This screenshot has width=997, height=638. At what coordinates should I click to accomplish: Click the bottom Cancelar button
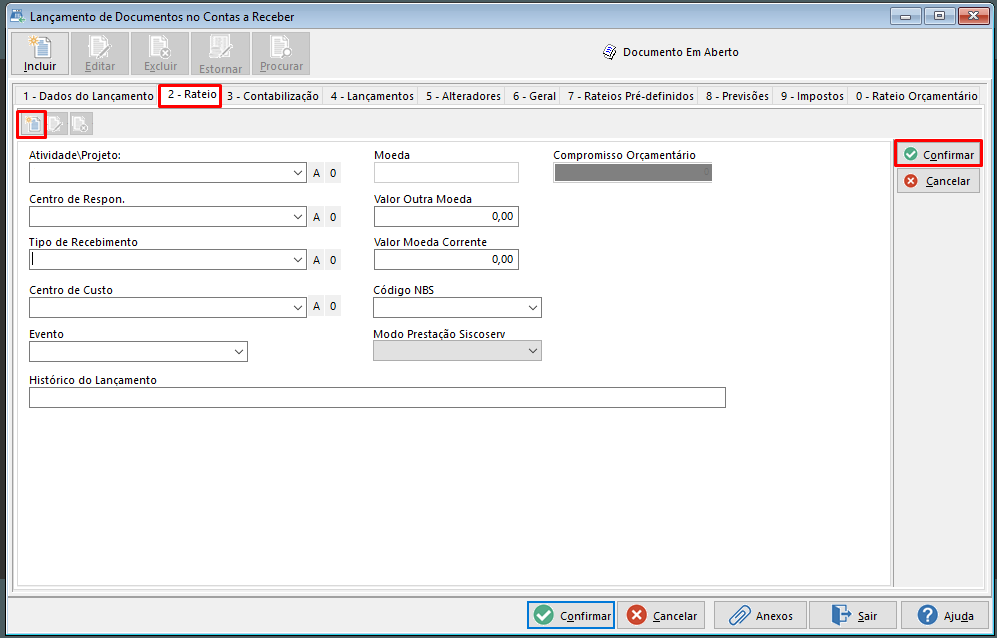pos(661,615)
